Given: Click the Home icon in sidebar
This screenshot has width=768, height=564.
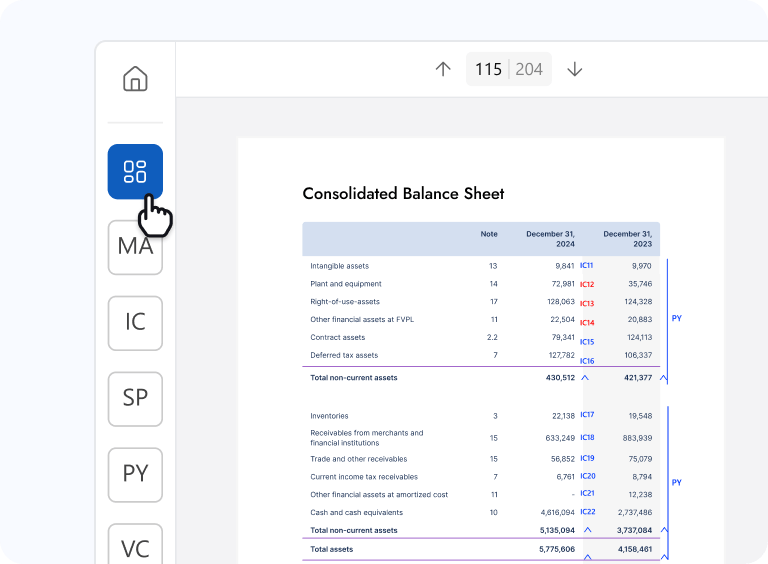Looking at the screenshot, I should (x=135, y=79).
